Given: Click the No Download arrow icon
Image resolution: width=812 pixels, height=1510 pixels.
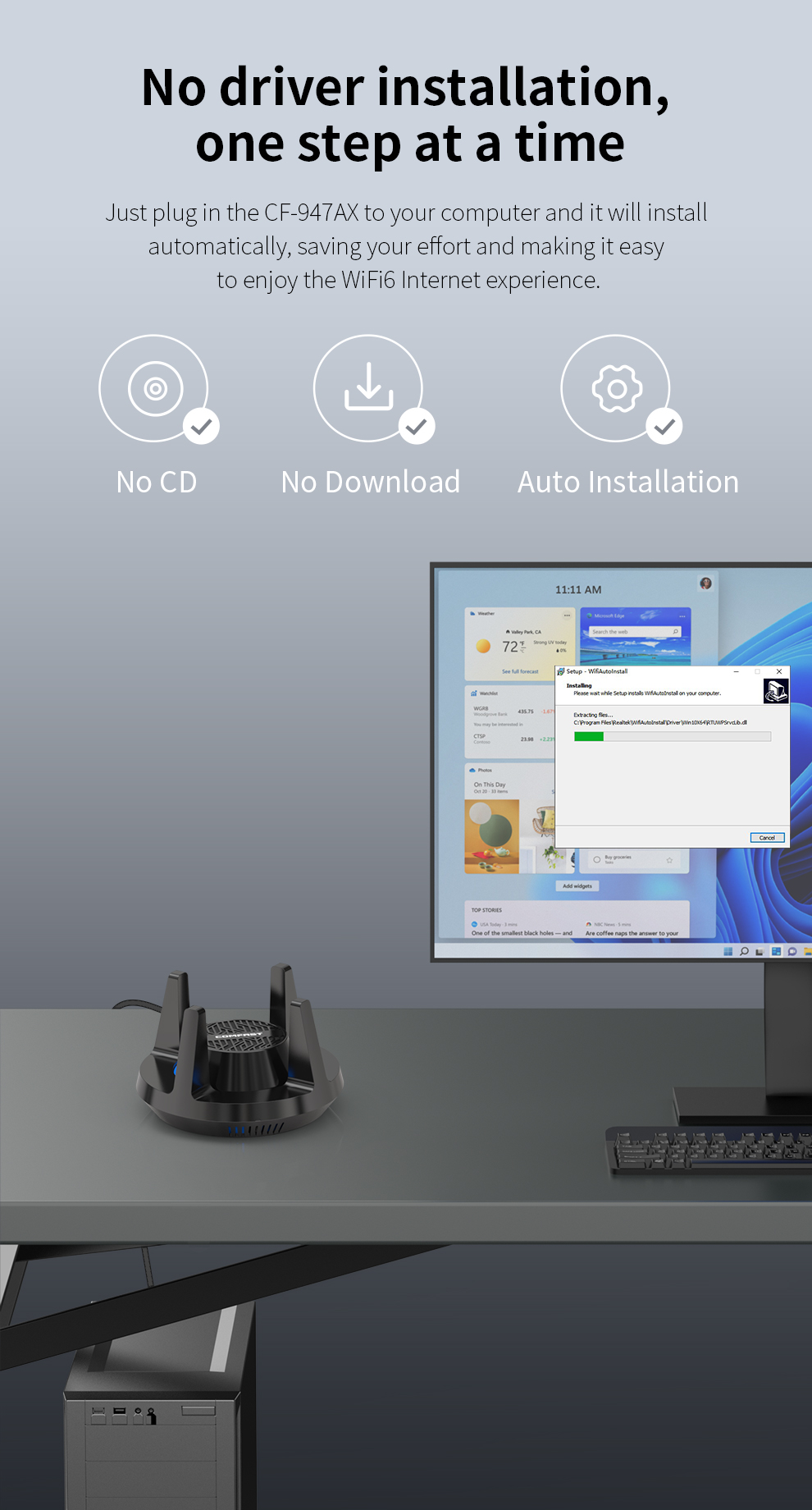Looking at the screenshot, I should (x=368, y=387).
